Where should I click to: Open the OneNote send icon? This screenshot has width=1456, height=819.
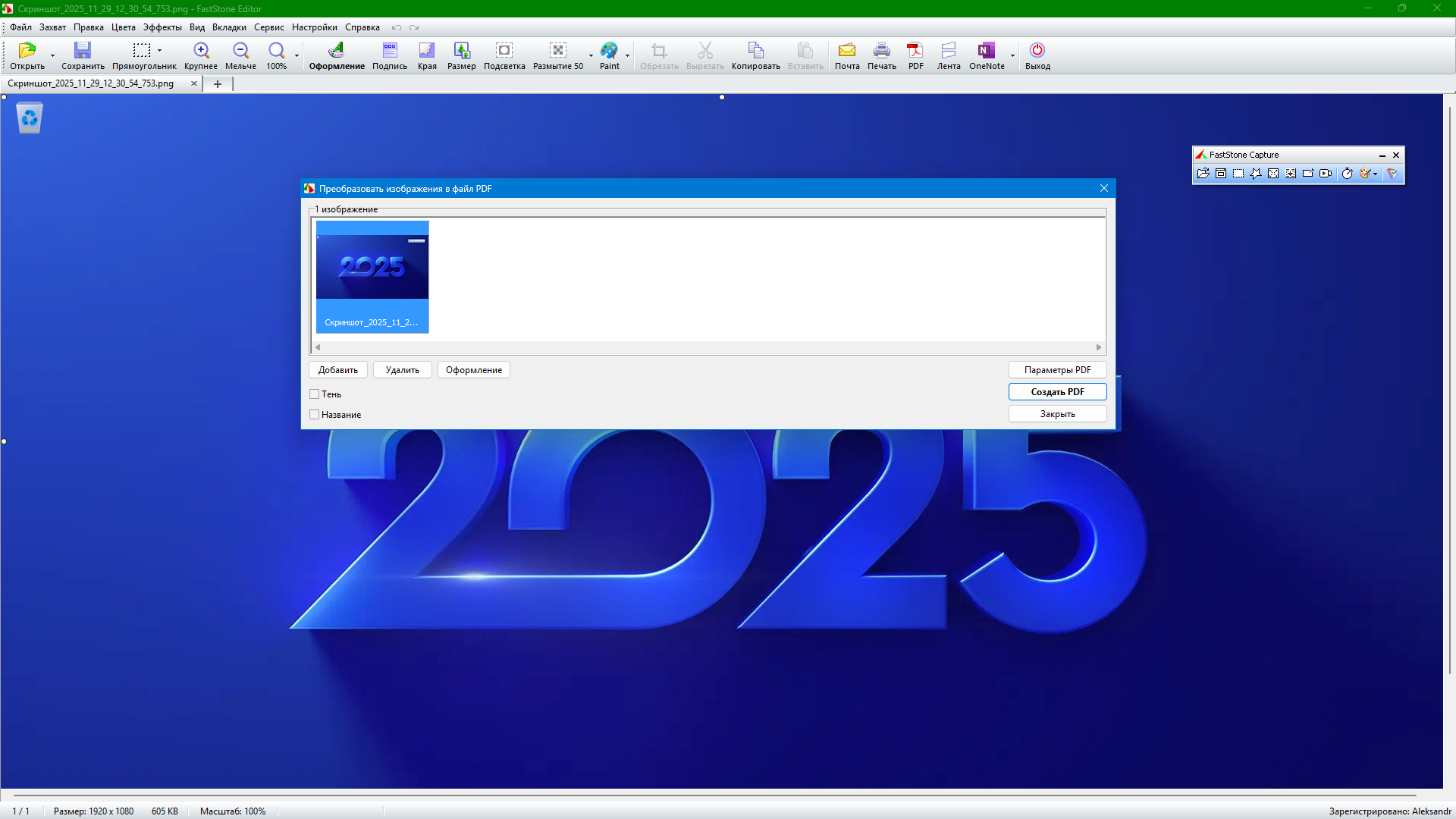pyautogui.click(x=985, y=51)
